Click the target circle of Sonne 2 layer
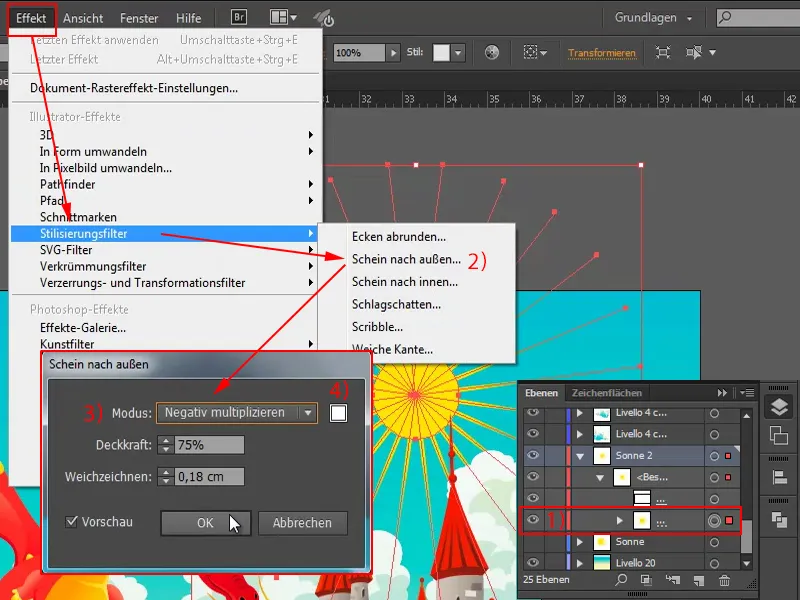Screen dimensions: 800x600 point(714,456)
